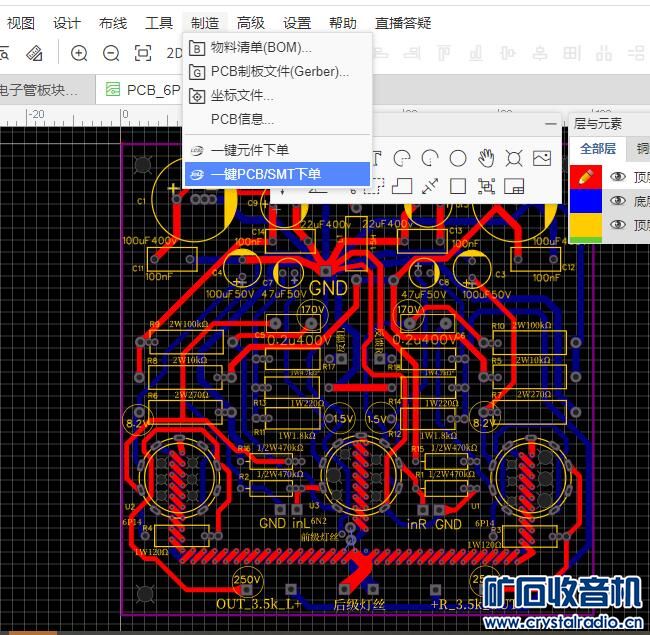Image resolution: width=650 pixels, height=635 pixels.
Task: Select the hand pan tool
Action: click(486, 158)
